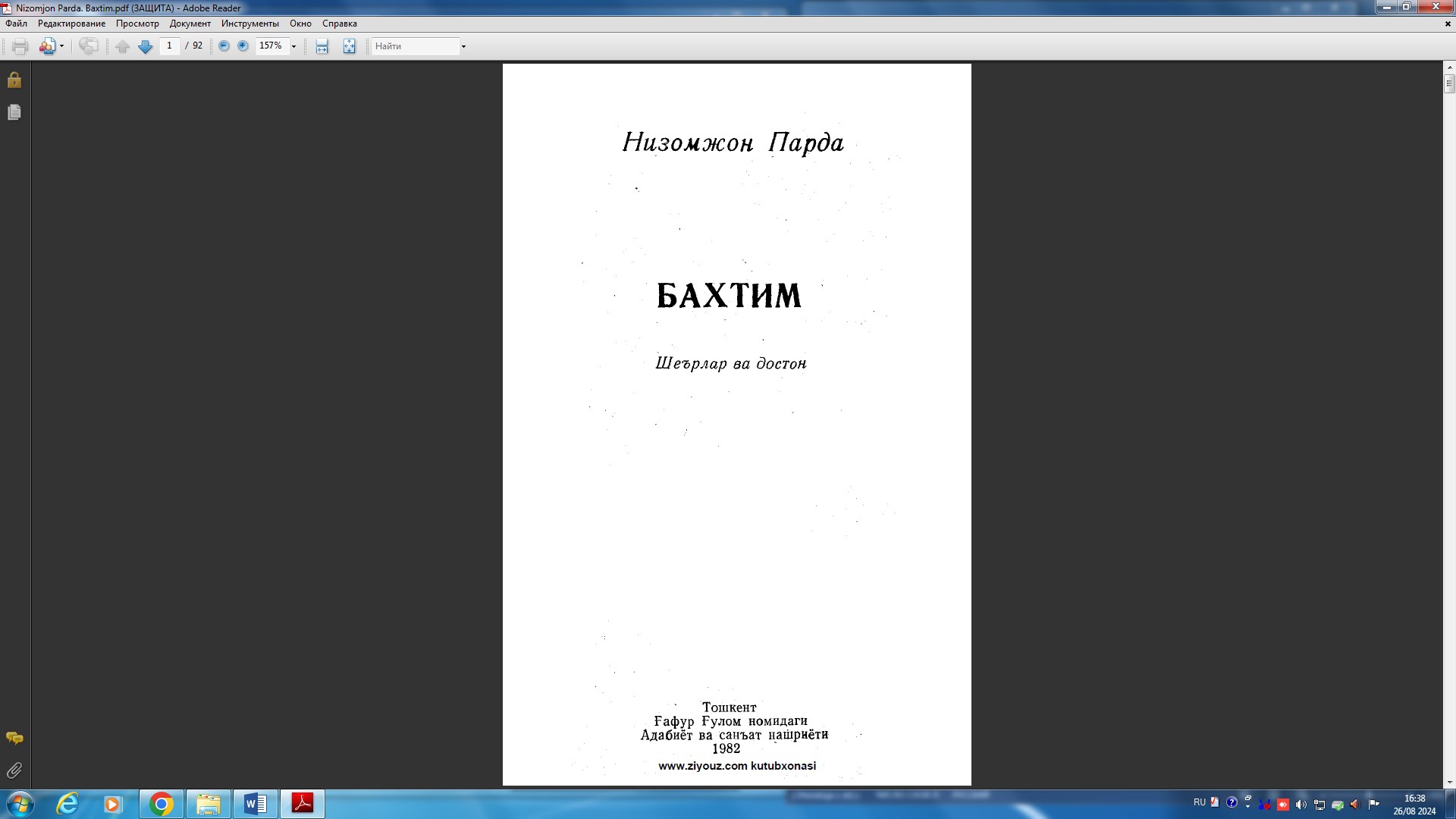This screenshot has height=819, width=1456.
Task: Open the Справка menu
Action: click(x=340, y=24)
